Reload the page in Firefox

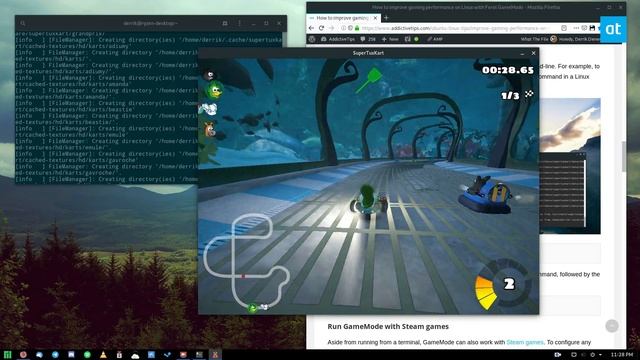point(321,28)
